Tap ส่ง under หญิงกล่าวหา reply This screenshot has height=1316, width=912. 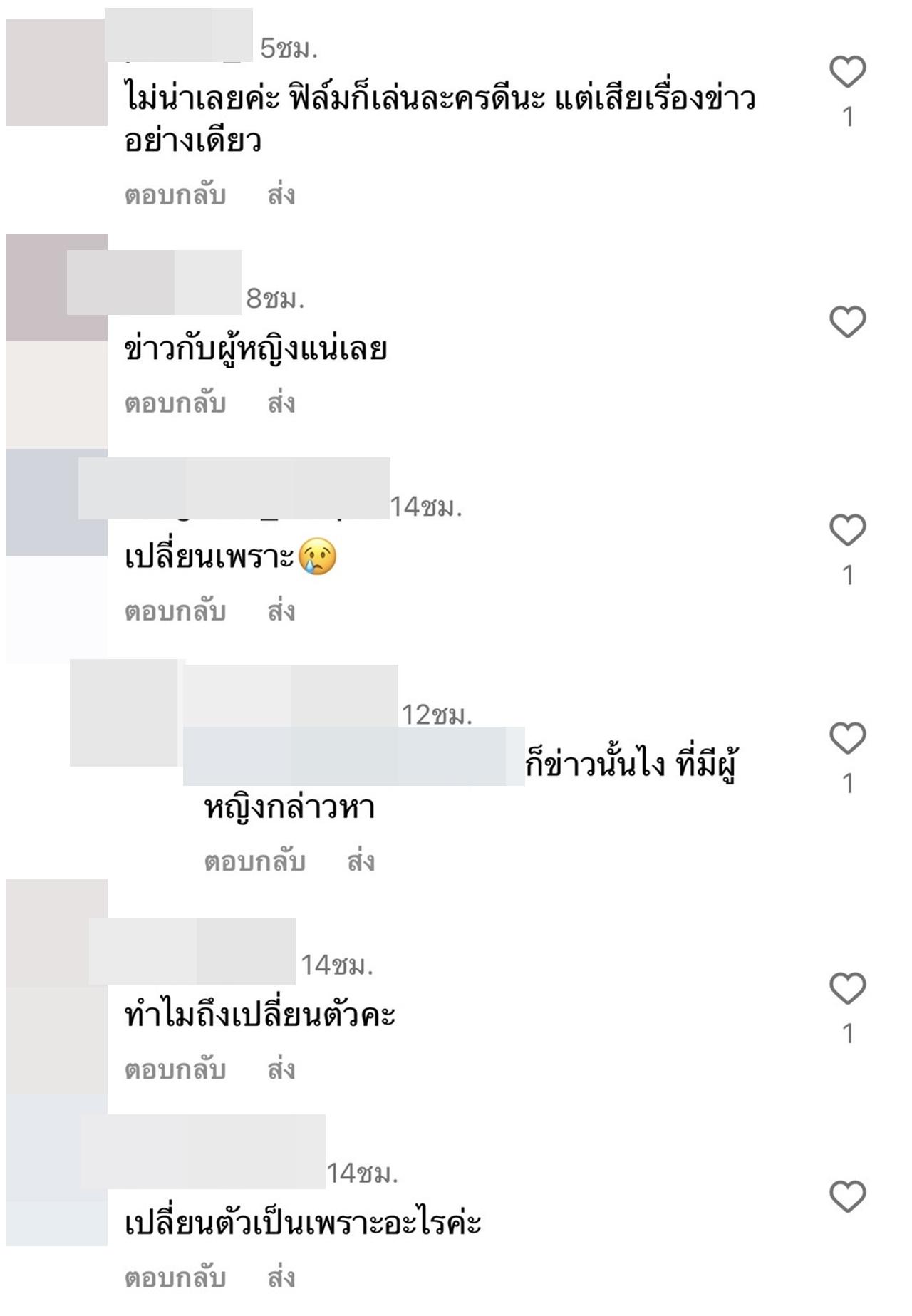(x=361, y=862)
